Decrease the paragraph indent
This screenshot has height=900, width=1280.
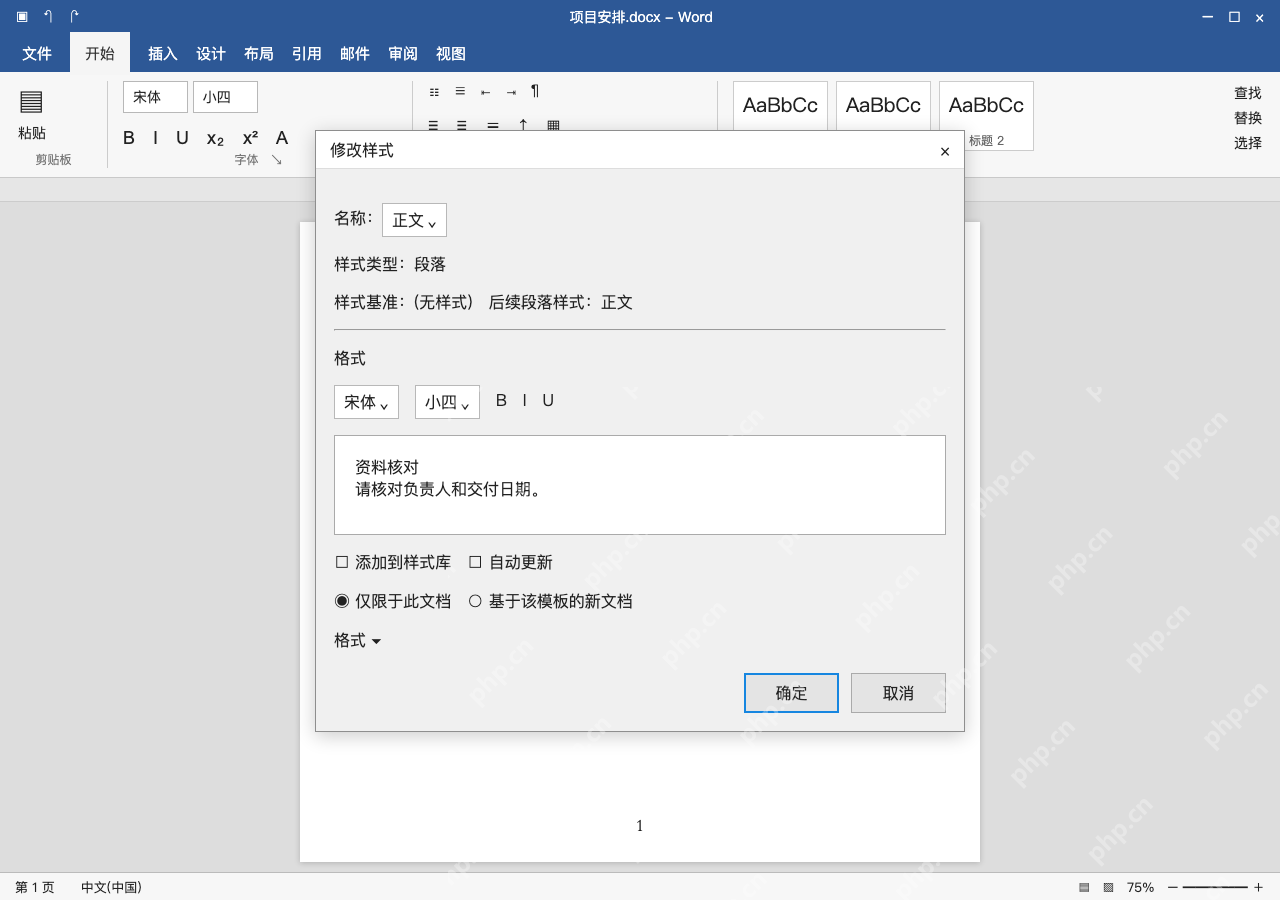point(485,92)
